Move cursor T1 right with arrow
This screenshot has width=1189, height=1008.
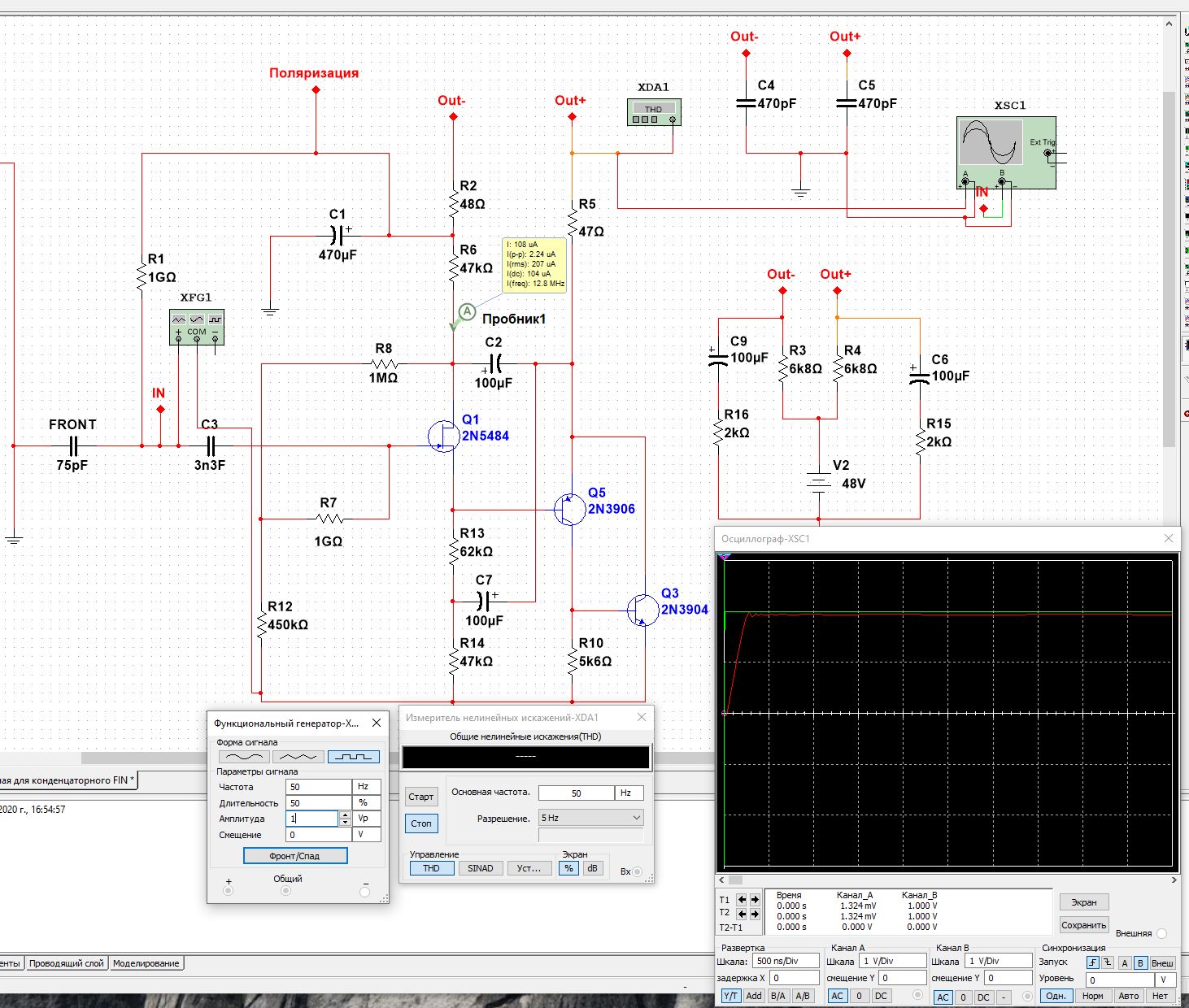point(755,899)
